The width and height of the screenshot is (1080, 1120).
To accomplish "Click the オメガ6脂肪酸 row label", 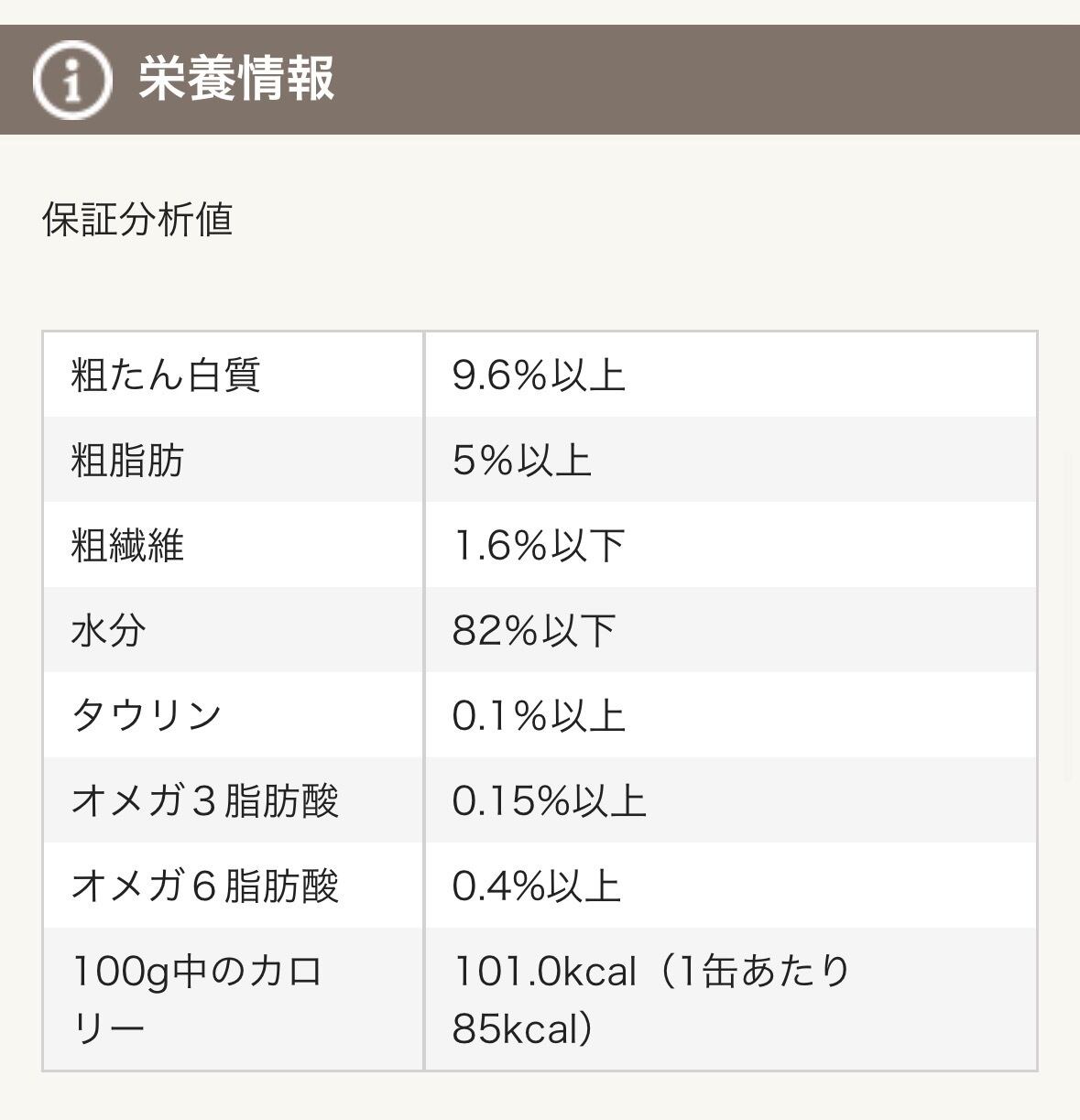I will [x=205, y=886].
